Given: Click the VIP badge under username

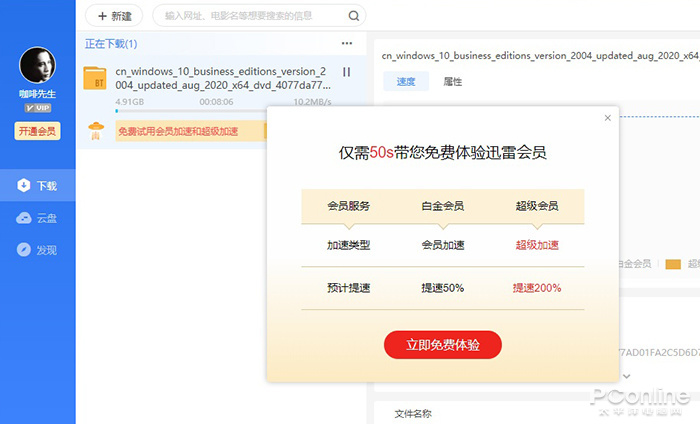Looking at the screenshot, I should [x=37, y=107].
